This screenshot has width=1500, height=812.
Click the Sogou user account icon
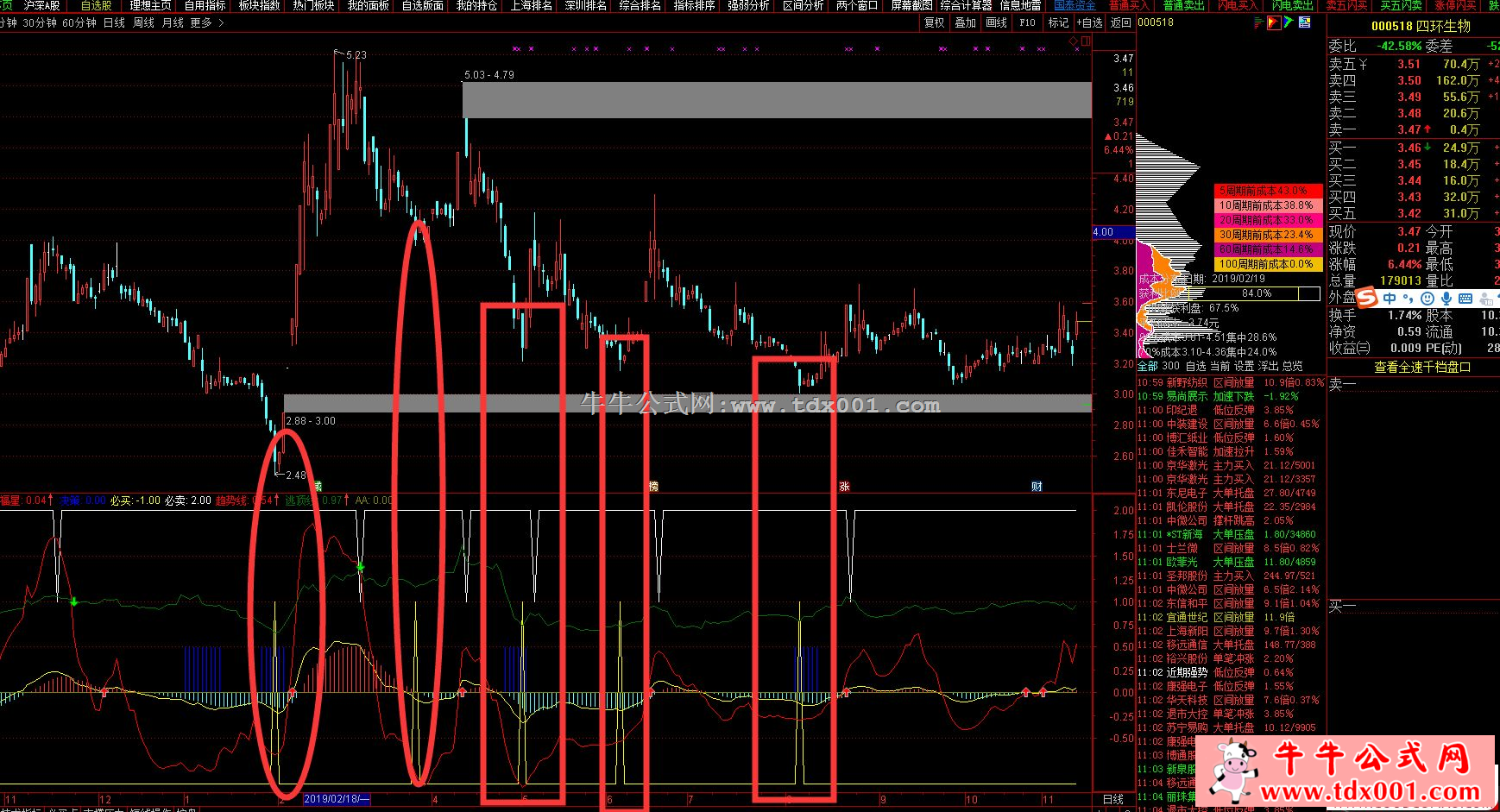pyautogui.click(x=1486, y=299)
